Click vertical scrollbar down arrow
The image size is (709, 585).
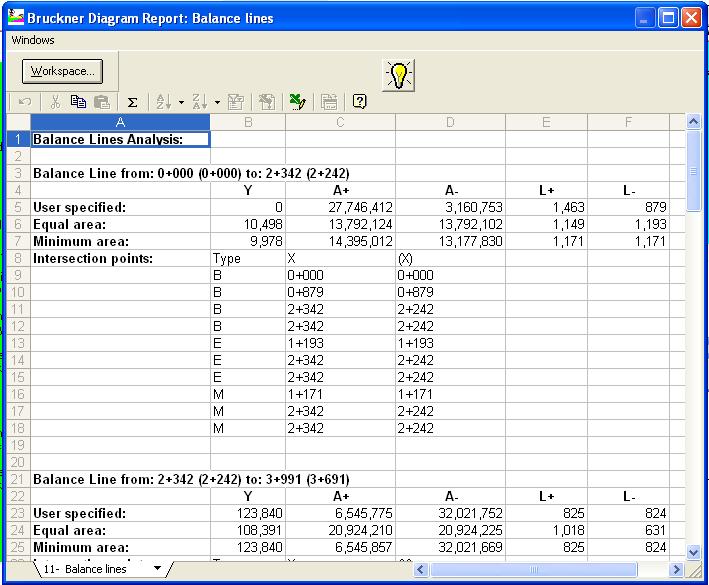pos(694,552)
